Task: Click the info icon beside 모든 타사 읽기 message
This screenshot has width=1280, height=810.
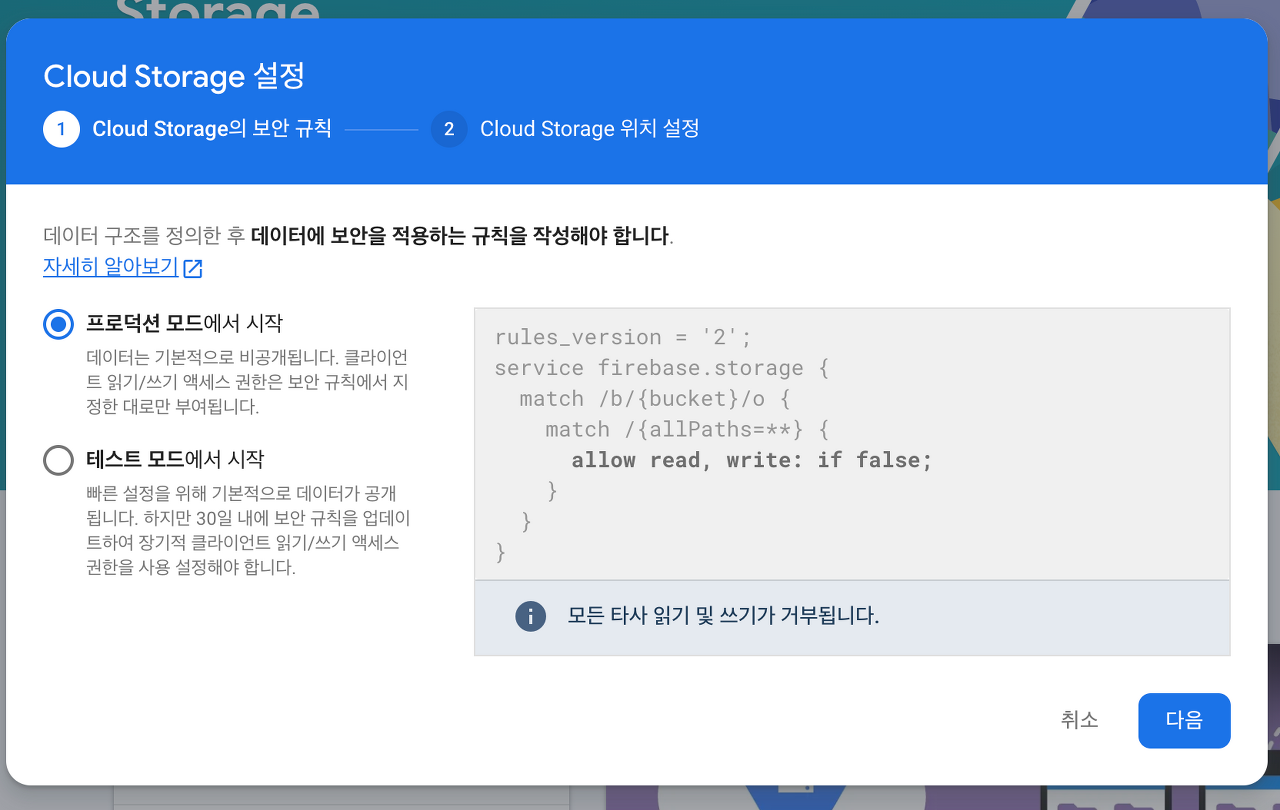Action: point(530,616)
